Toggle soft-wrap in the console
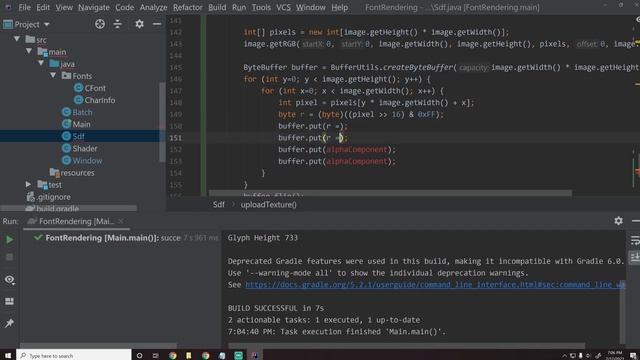 click(635, 240)
